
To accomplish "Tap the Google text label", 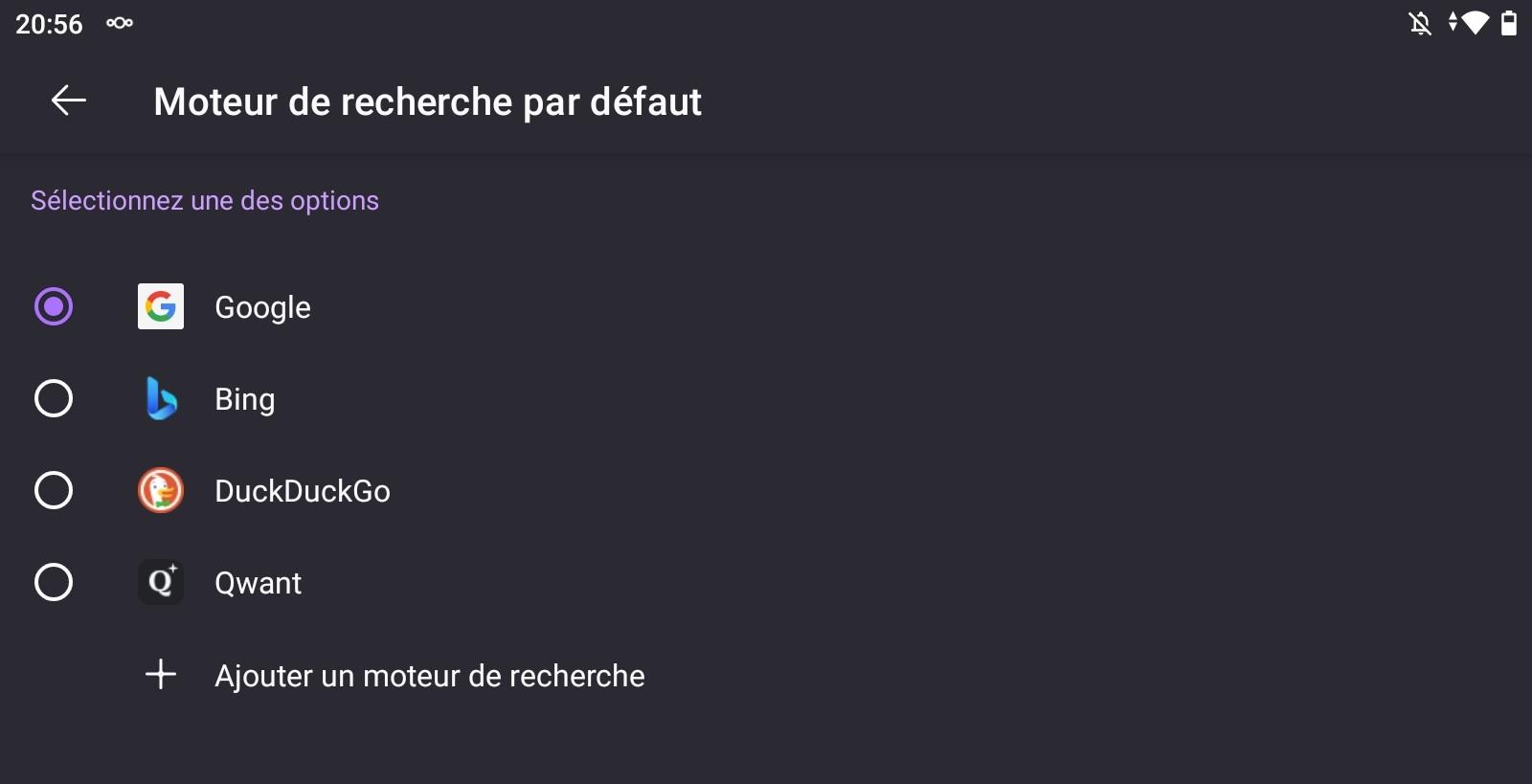I will tap(263, 307).
